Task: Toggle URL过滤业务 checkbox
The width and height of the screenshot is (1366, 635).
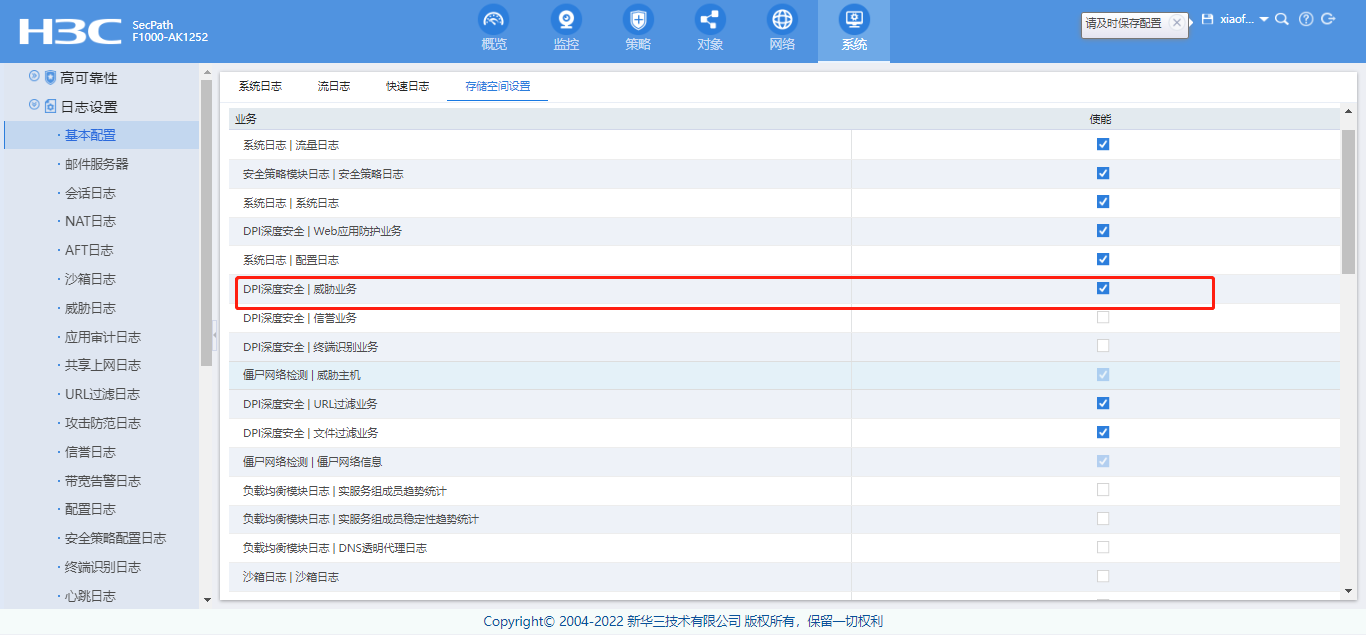Action: pyautogui.click(x=1103, y=403)
